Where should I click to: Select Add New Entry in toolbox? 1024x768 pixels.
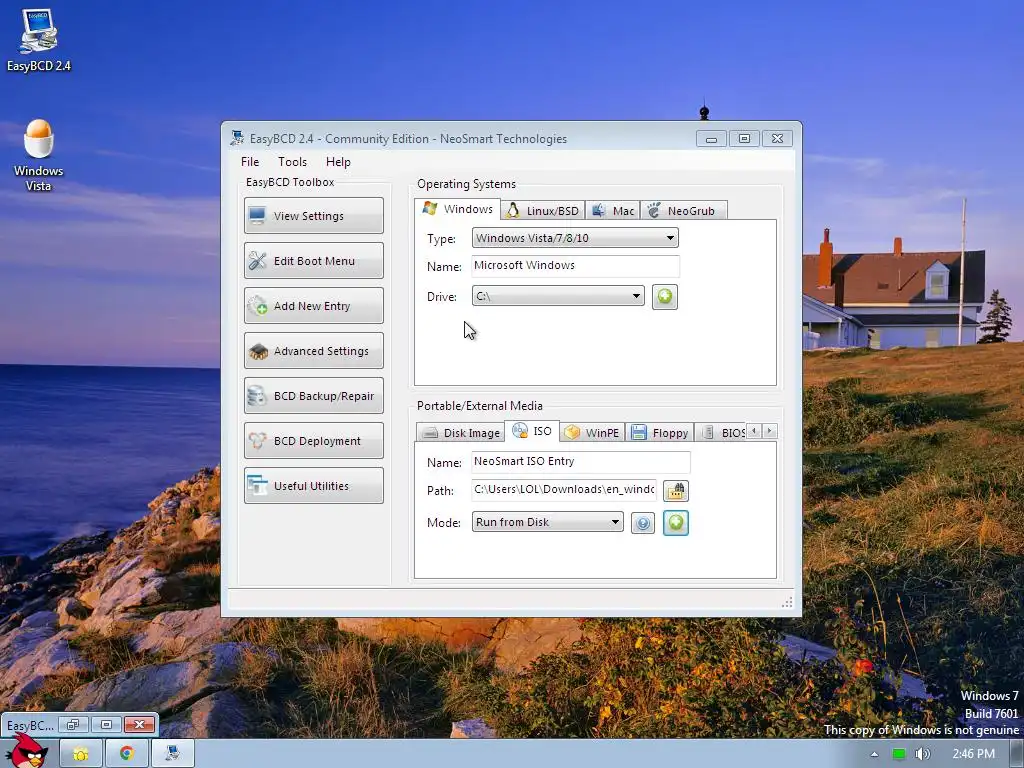pos(313,306)
